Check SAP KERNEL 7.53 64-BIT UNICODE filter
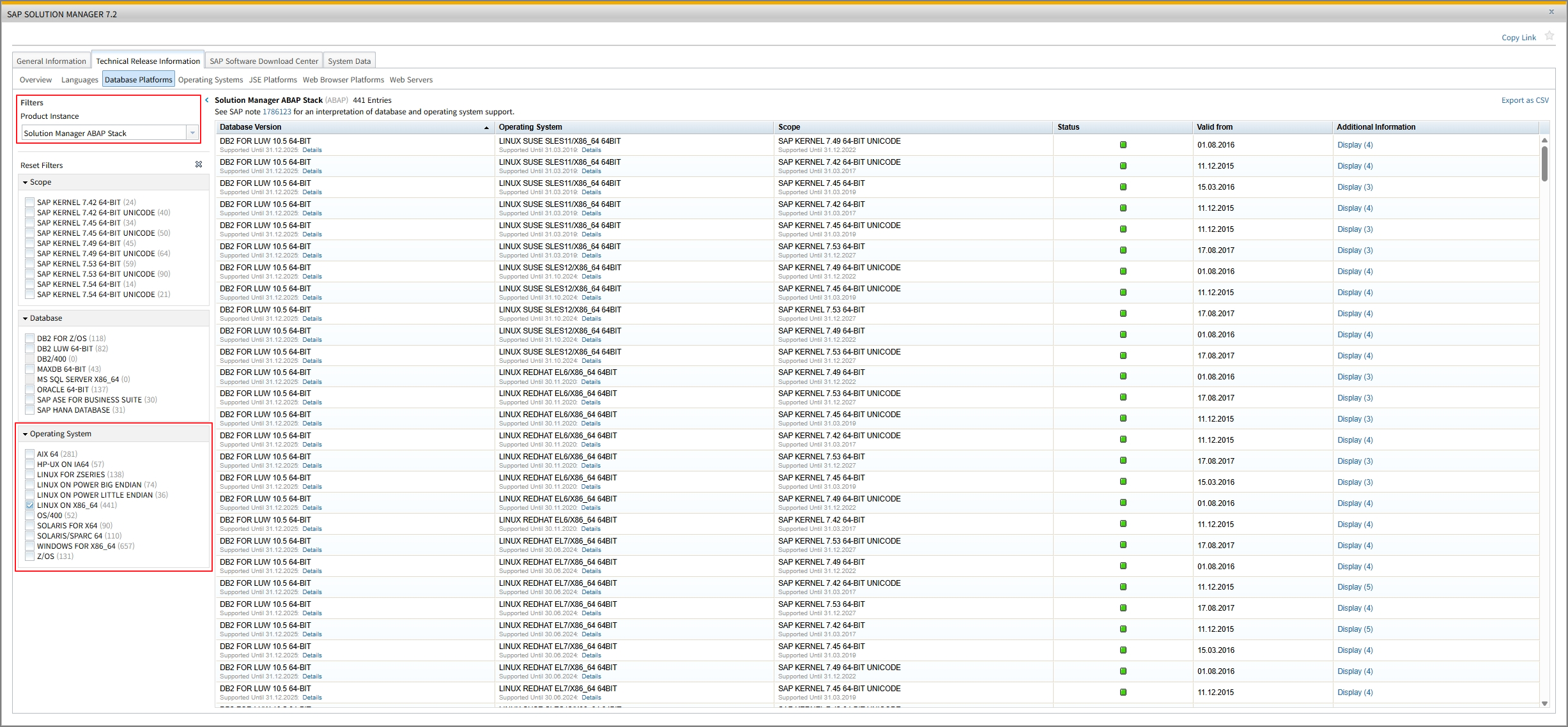This screenshot has width=1568, height=727. (x=29, y=274)
